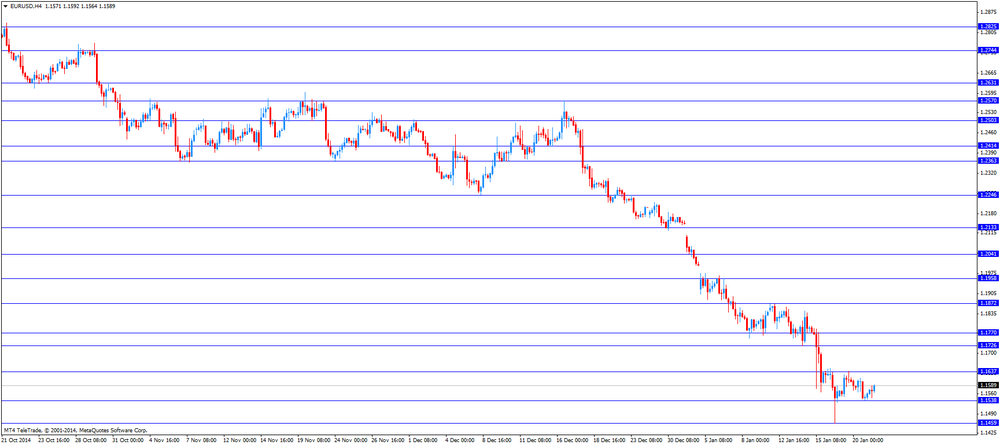Screen dimensions: 1000x445
Task: Select the 1.2414 price level label
Action: click(987, 146)
